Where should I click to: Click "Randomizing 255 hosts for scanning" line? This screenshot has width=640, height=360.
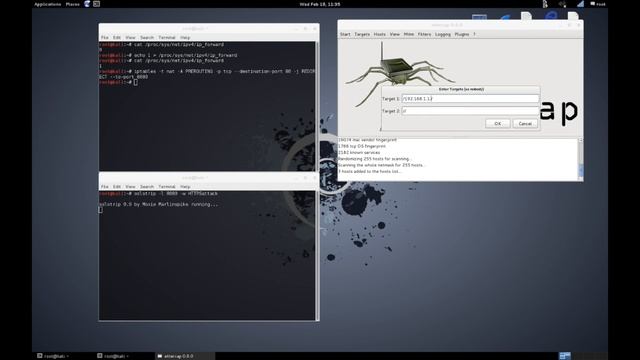coord(374,159)
